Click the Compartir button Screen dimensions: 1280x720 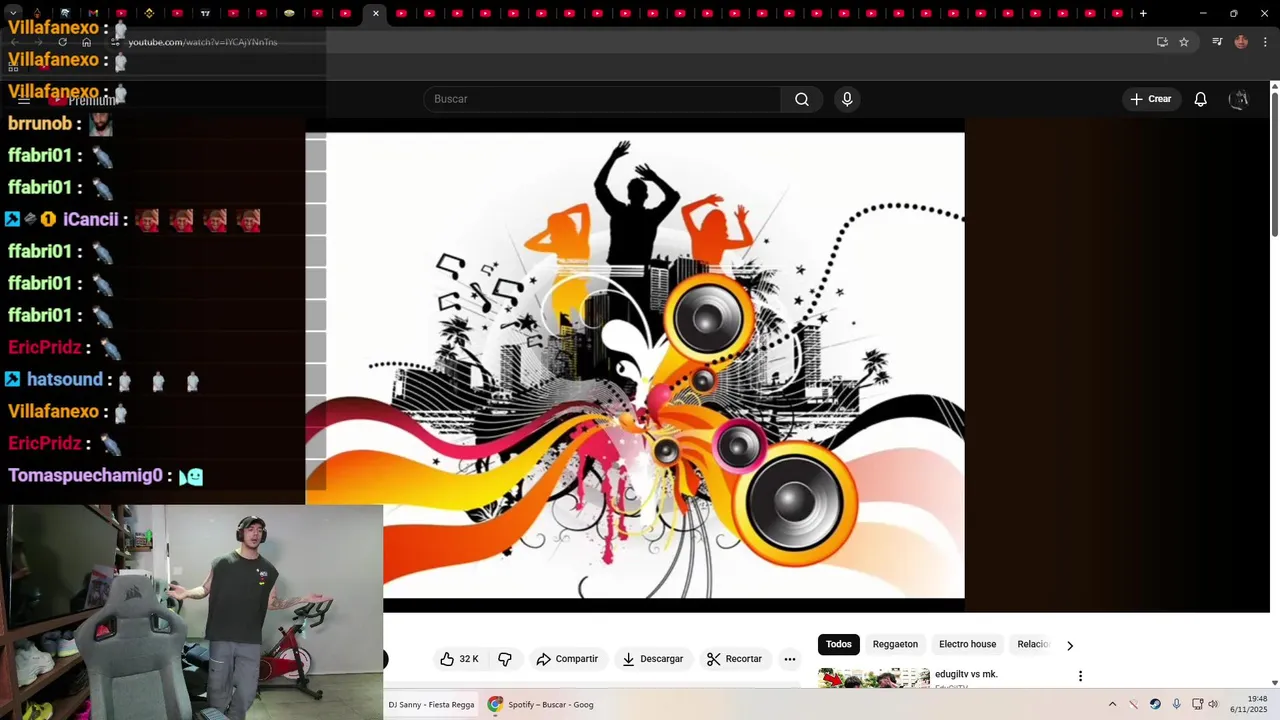click(567, 659)
